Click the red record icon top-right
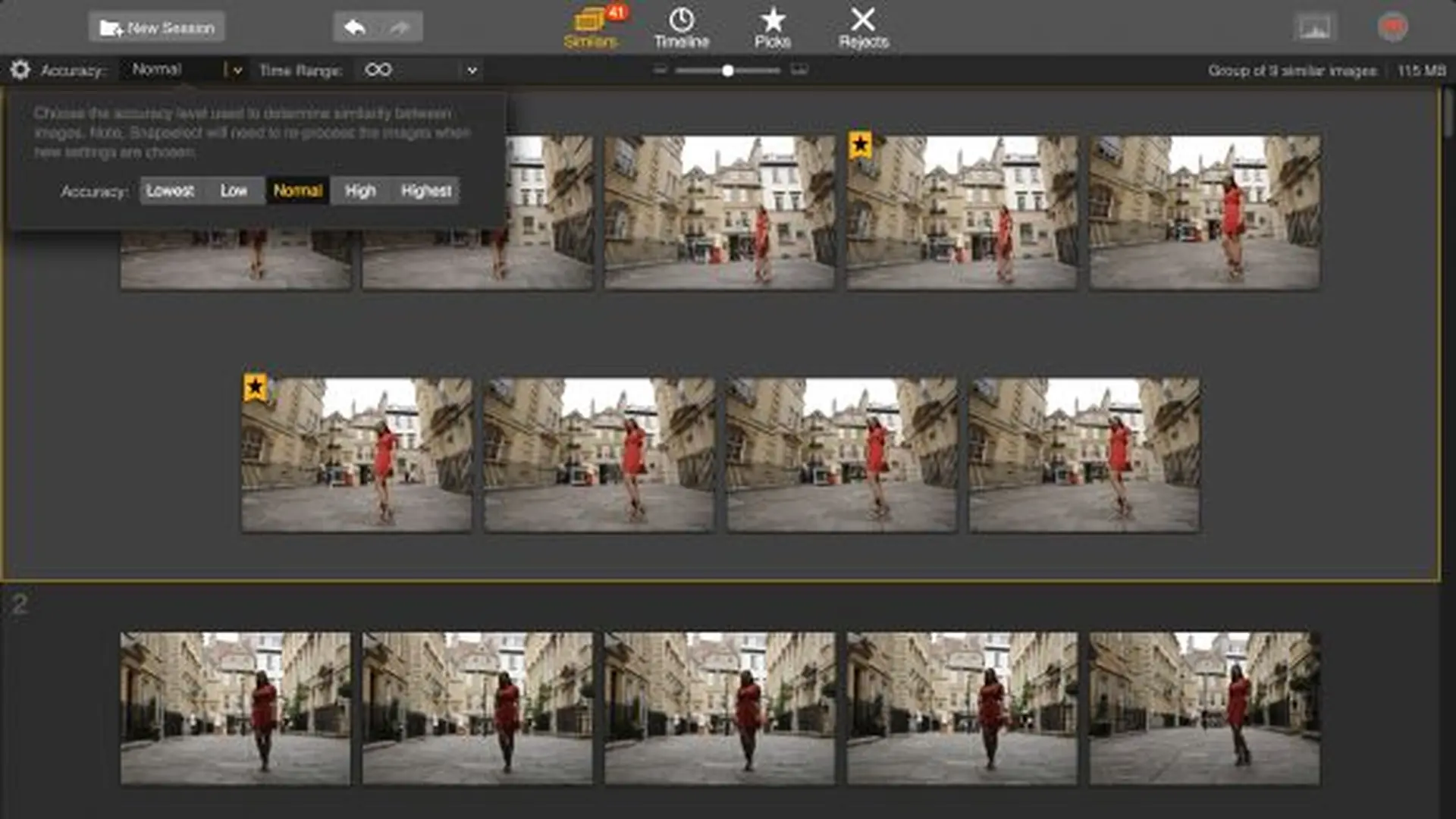The height and width of the screenshot is (819, 1456). click(x=1392, y=28)
